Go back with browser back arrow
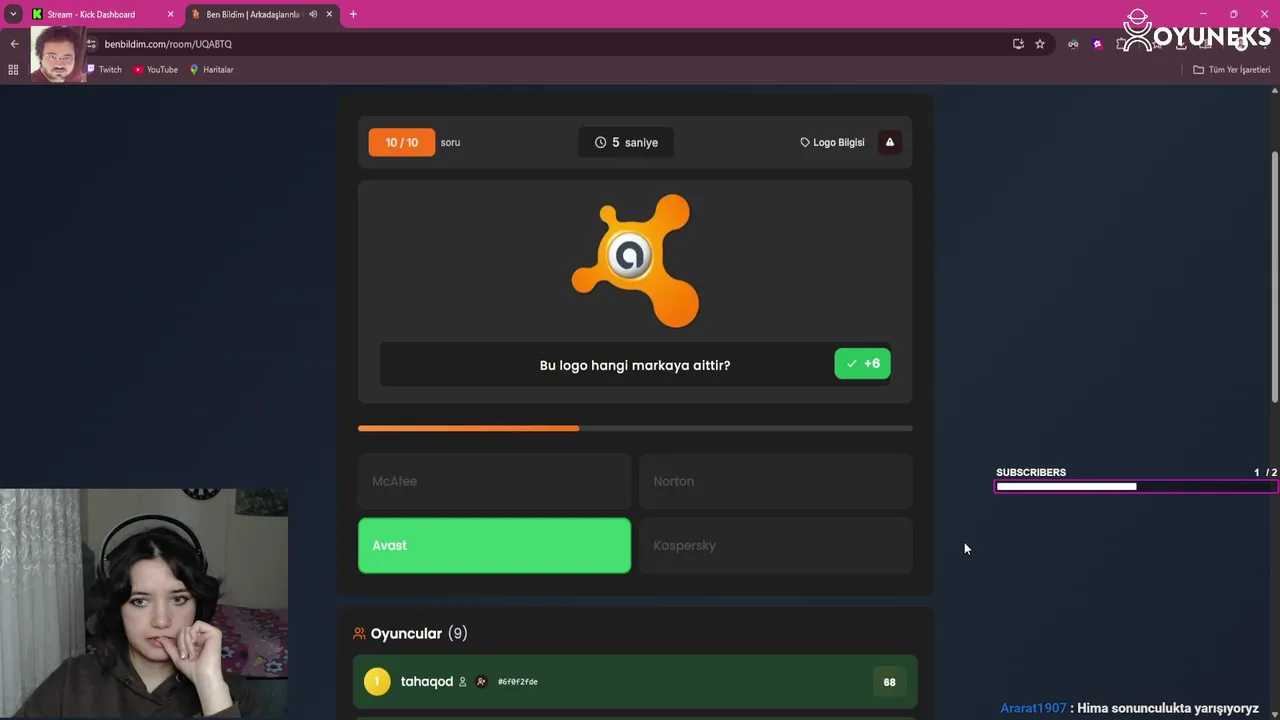The image size is (1280, 720). [x=14, y=44]
